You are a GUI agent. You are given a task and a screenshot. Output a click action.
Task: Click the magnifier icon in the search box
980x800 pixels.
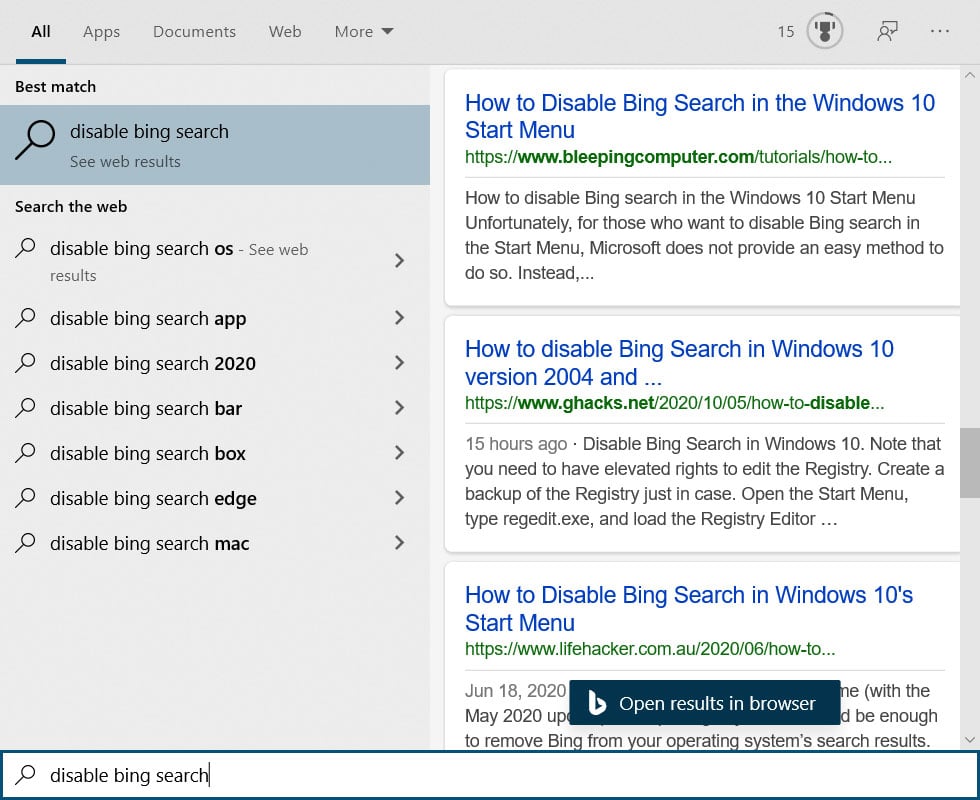(27, 775)
